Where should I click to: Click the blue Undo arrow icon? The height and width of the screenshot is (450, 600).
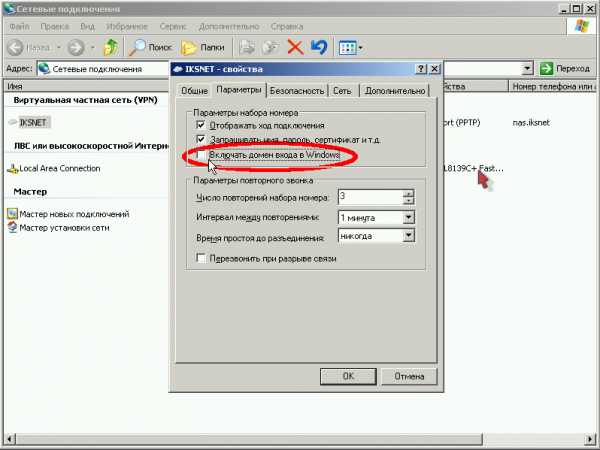click(319, 47)
